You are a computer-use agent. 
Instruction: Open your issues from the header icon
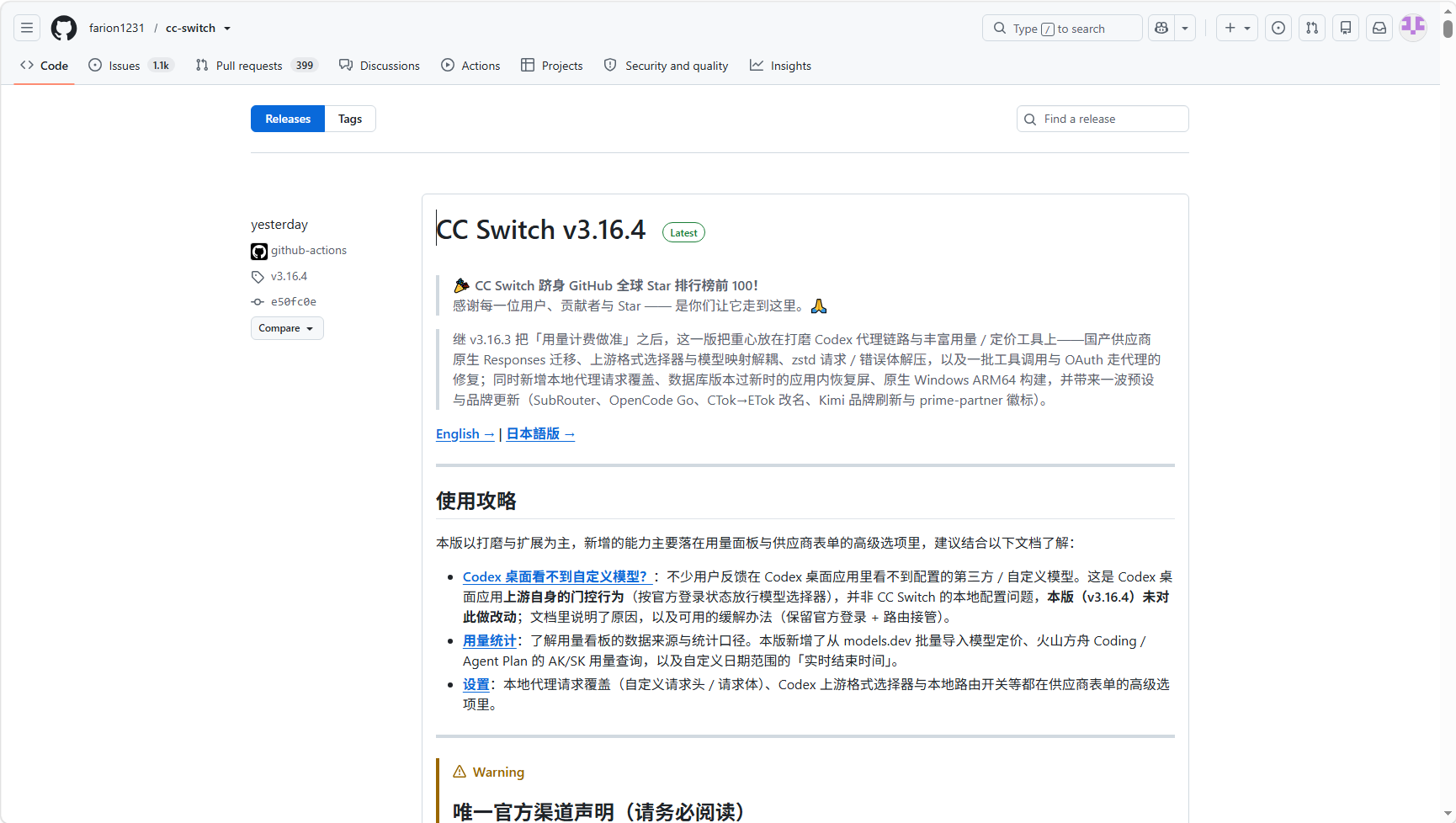pyautogui.click(x=1278, y=28)
